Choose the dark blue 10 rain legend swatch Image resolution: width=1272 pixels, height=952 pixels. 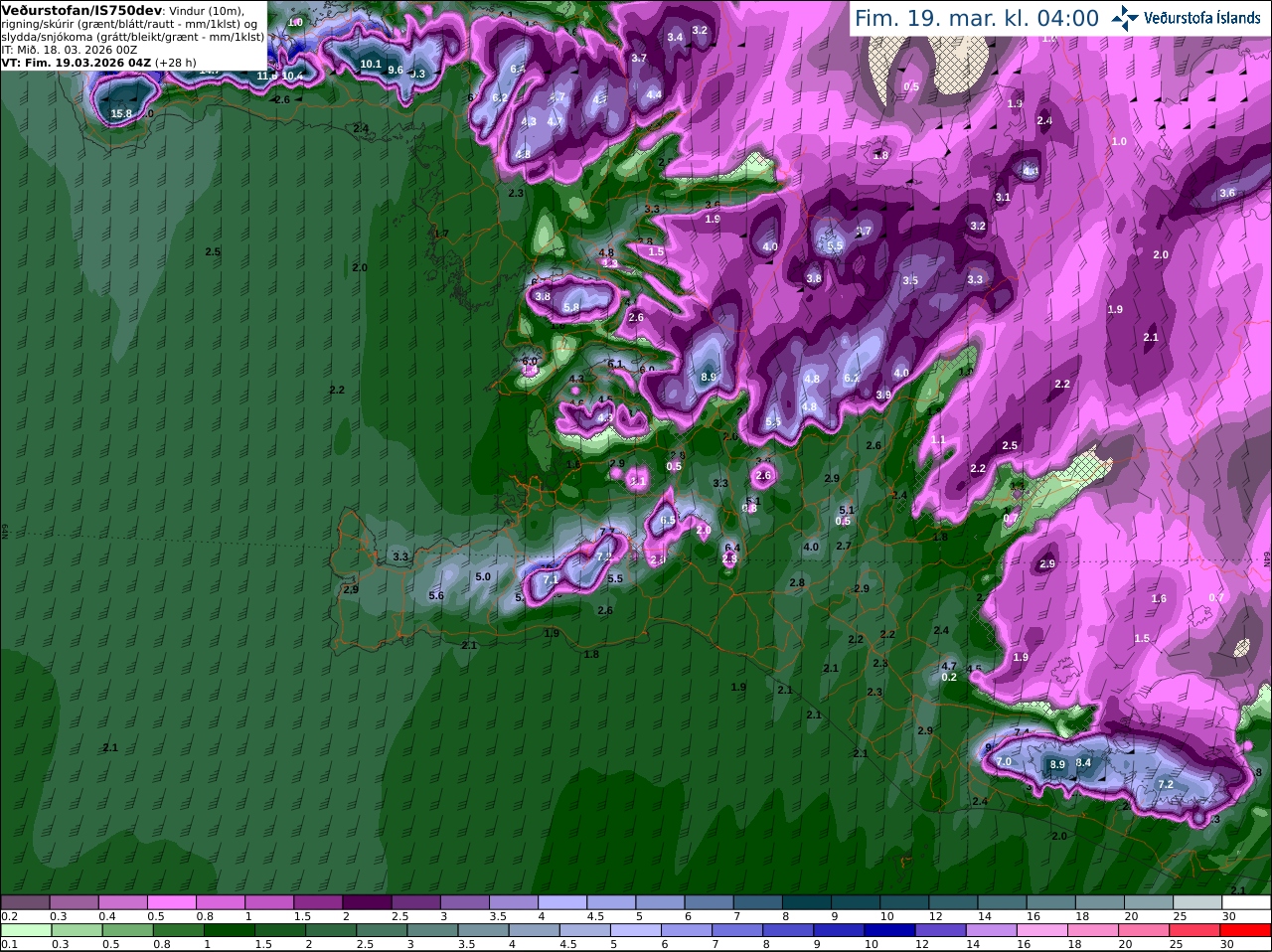tap(888, 930)
